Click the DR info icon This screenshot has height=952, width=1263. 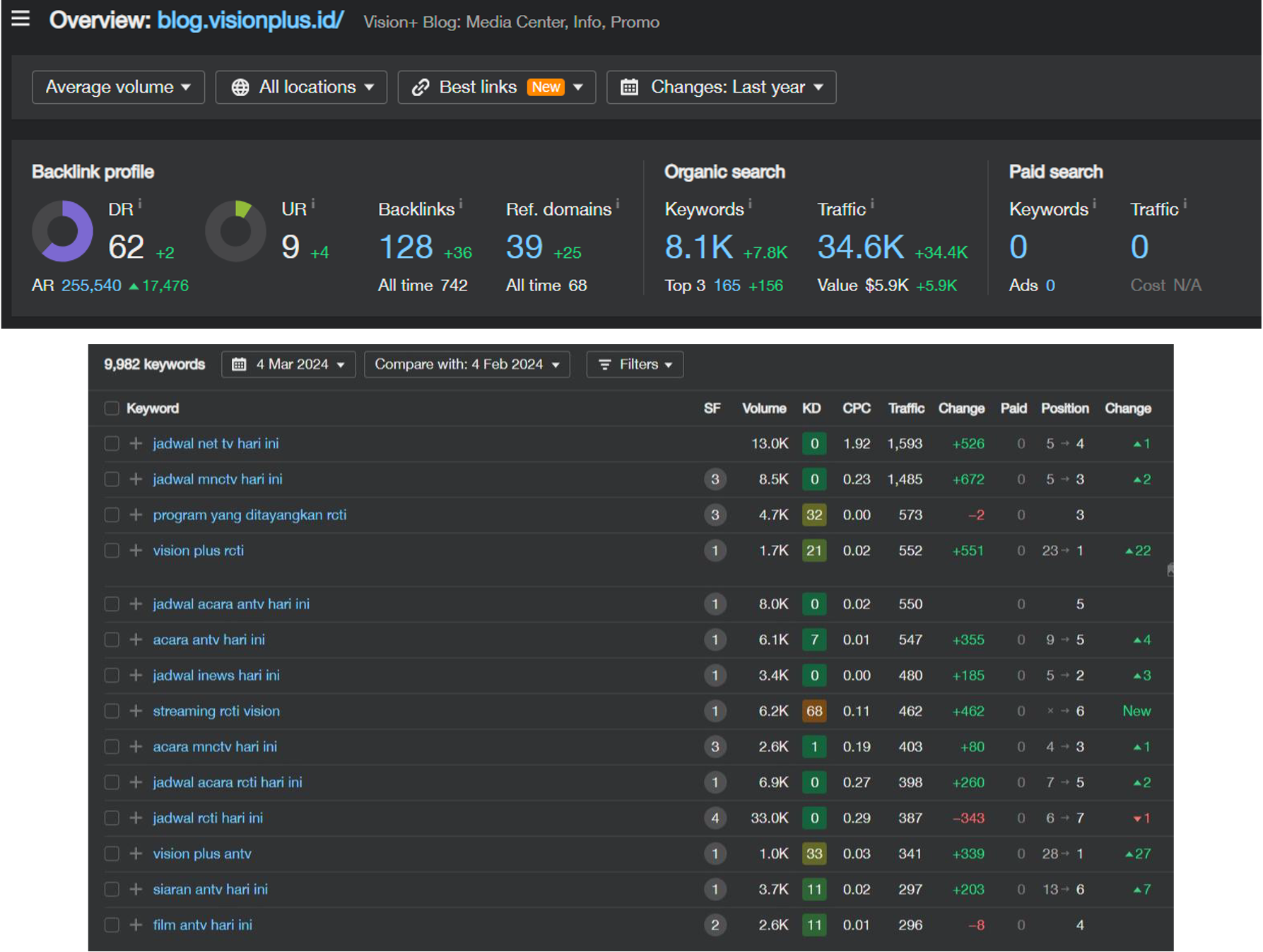140,204
